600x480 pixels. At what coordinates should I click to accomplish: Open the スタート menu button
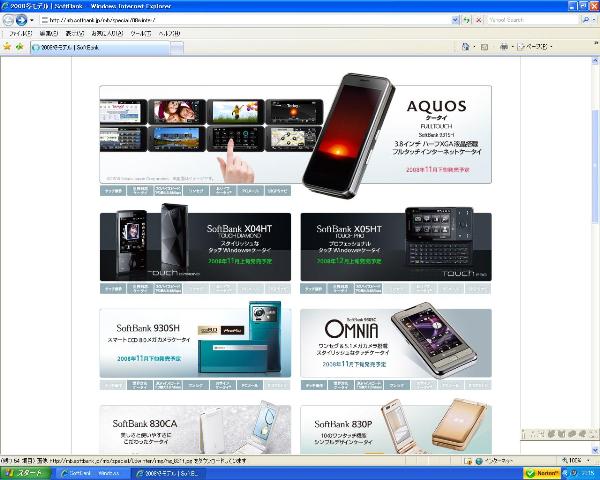pos(26,473)
